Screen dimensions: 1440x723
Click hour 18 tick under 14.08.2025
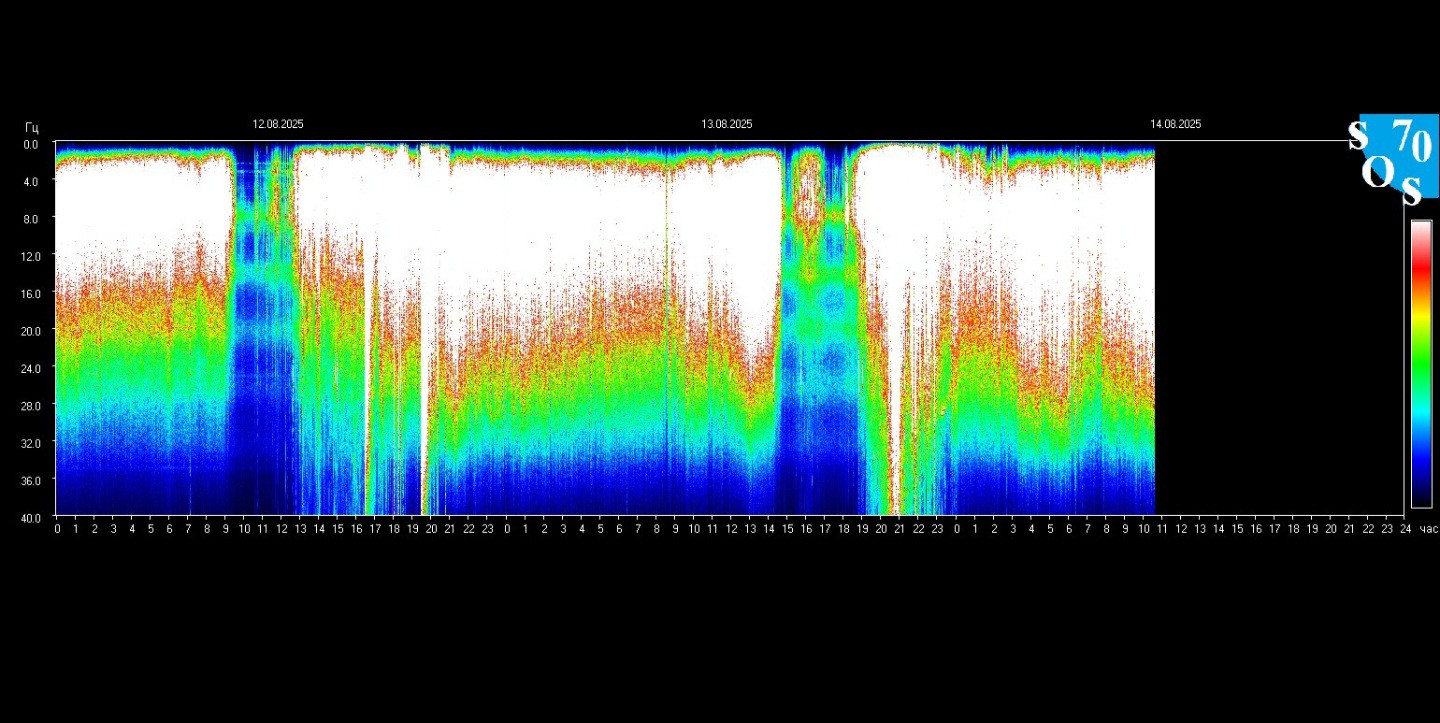click(1293, 529)
